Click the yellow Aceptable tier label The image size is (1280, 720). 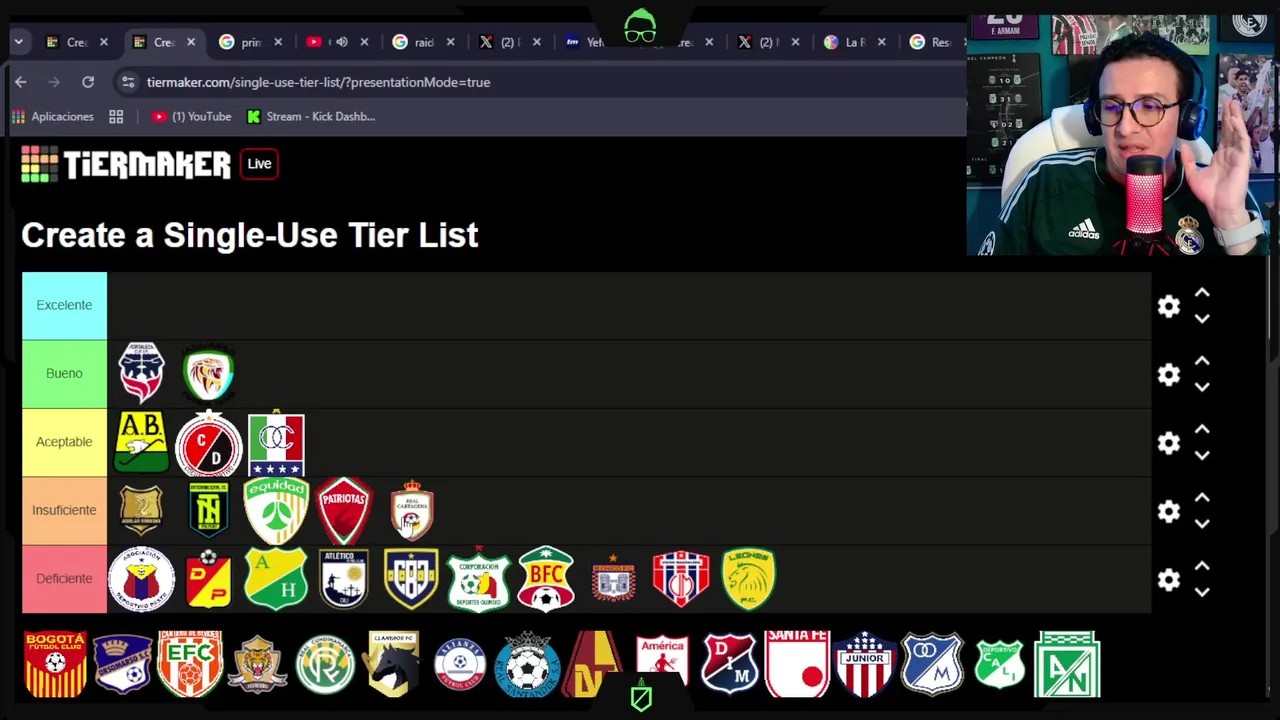(x=64, y=441)
